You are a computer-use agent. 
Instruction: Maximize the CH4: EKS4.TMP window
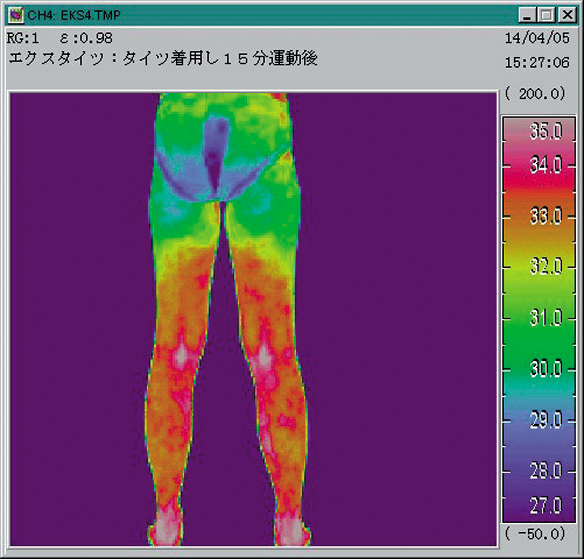coord(546,15)
